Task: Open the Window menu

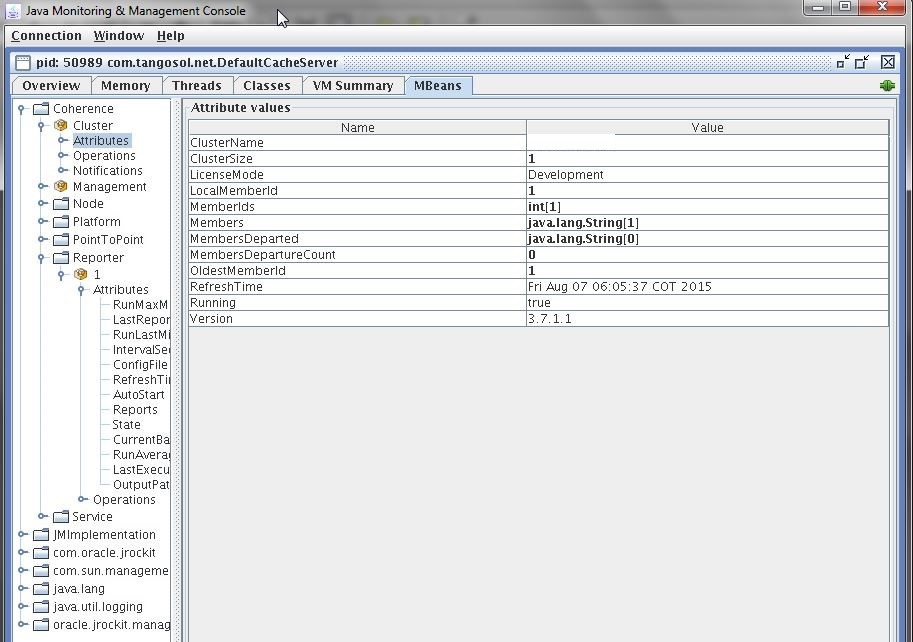Action: (119, 36)
